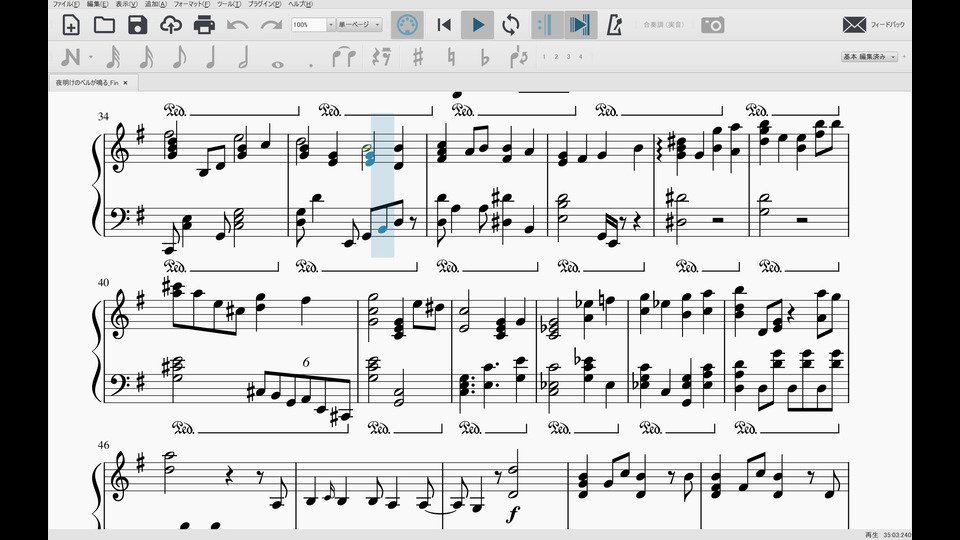Apply a sharp accidental
The image size is (960, 540).
tap(418, 57)
